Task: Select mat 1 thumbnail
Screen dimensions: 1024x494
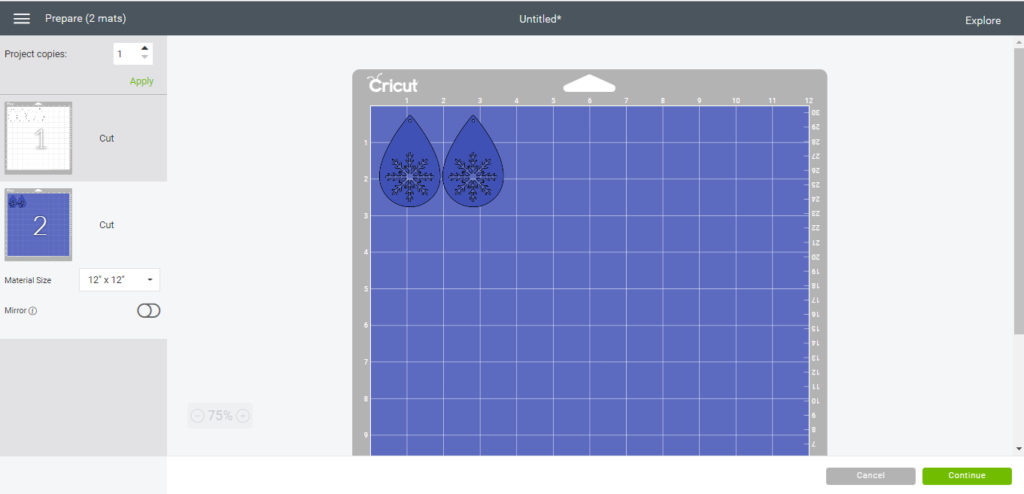Action: point(39,138)
